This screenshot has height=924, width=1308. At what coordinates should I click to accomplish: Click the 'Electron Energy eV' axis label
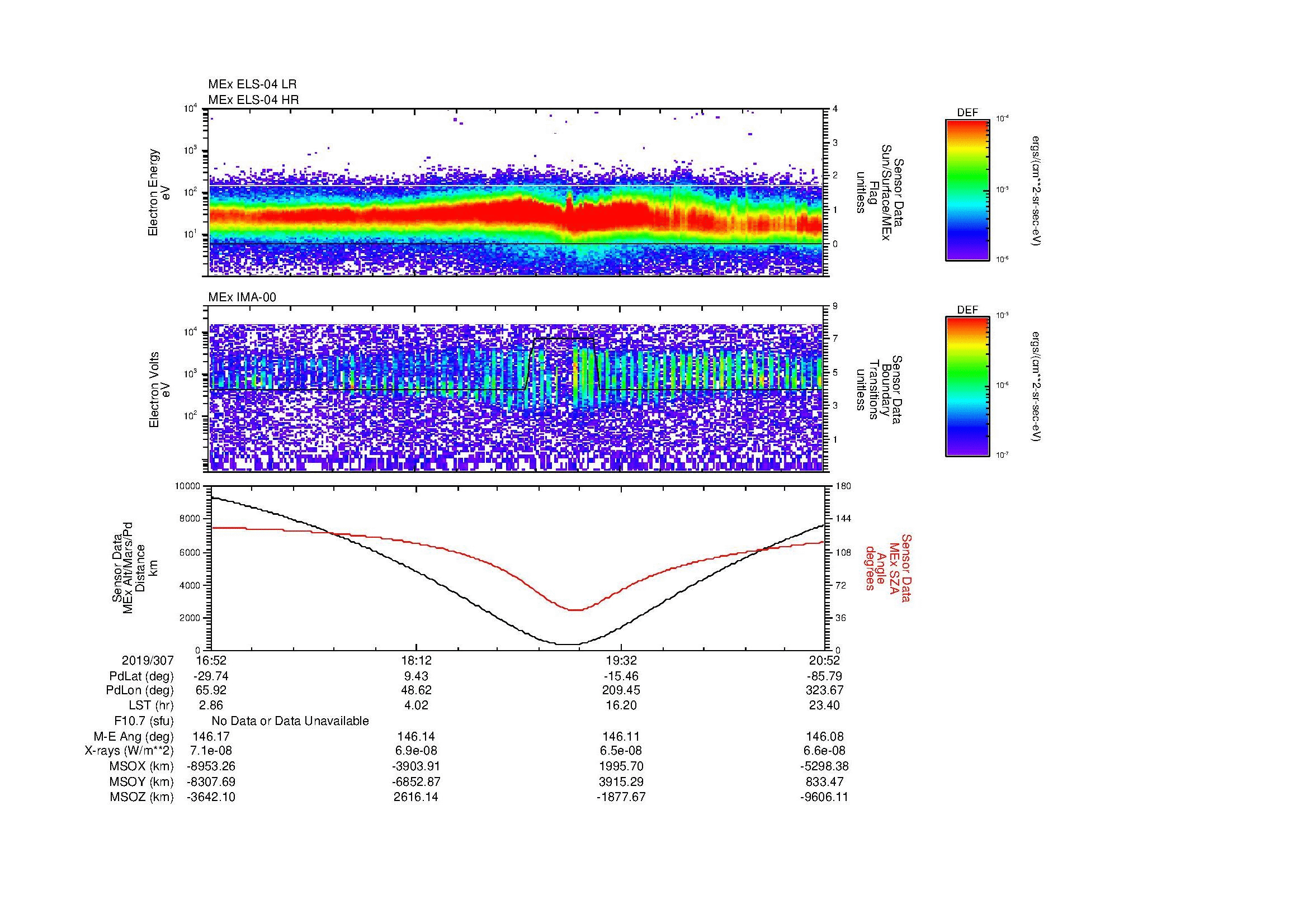pos(159,192)
